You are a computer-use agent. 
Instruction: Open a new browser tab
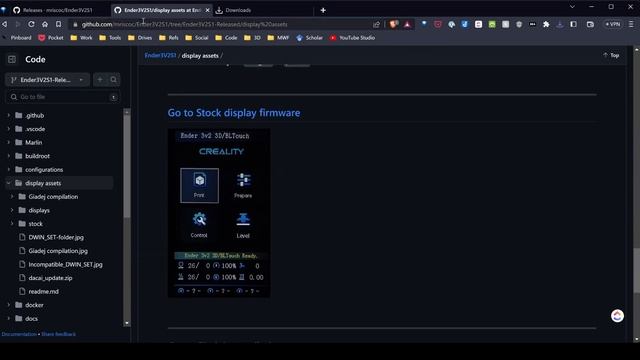[323, 10]
